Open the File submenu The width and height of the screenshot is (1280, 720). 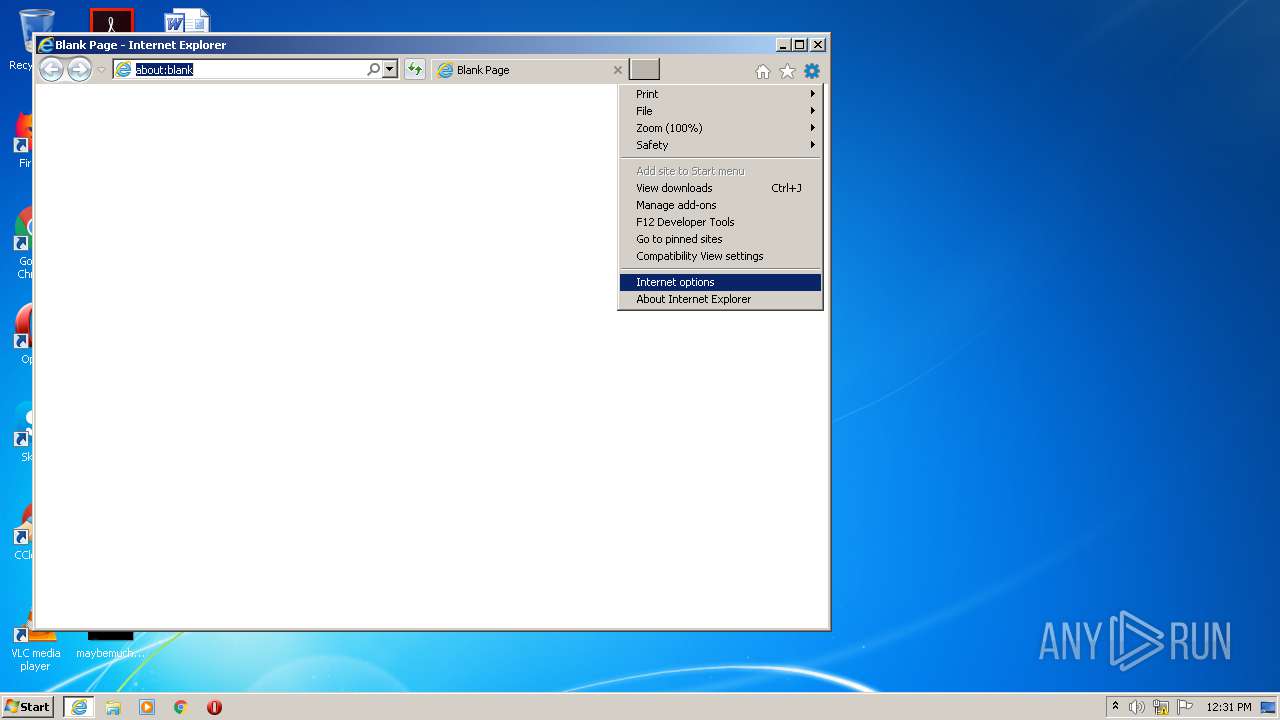pyautogui.click(x=720, y=111)
